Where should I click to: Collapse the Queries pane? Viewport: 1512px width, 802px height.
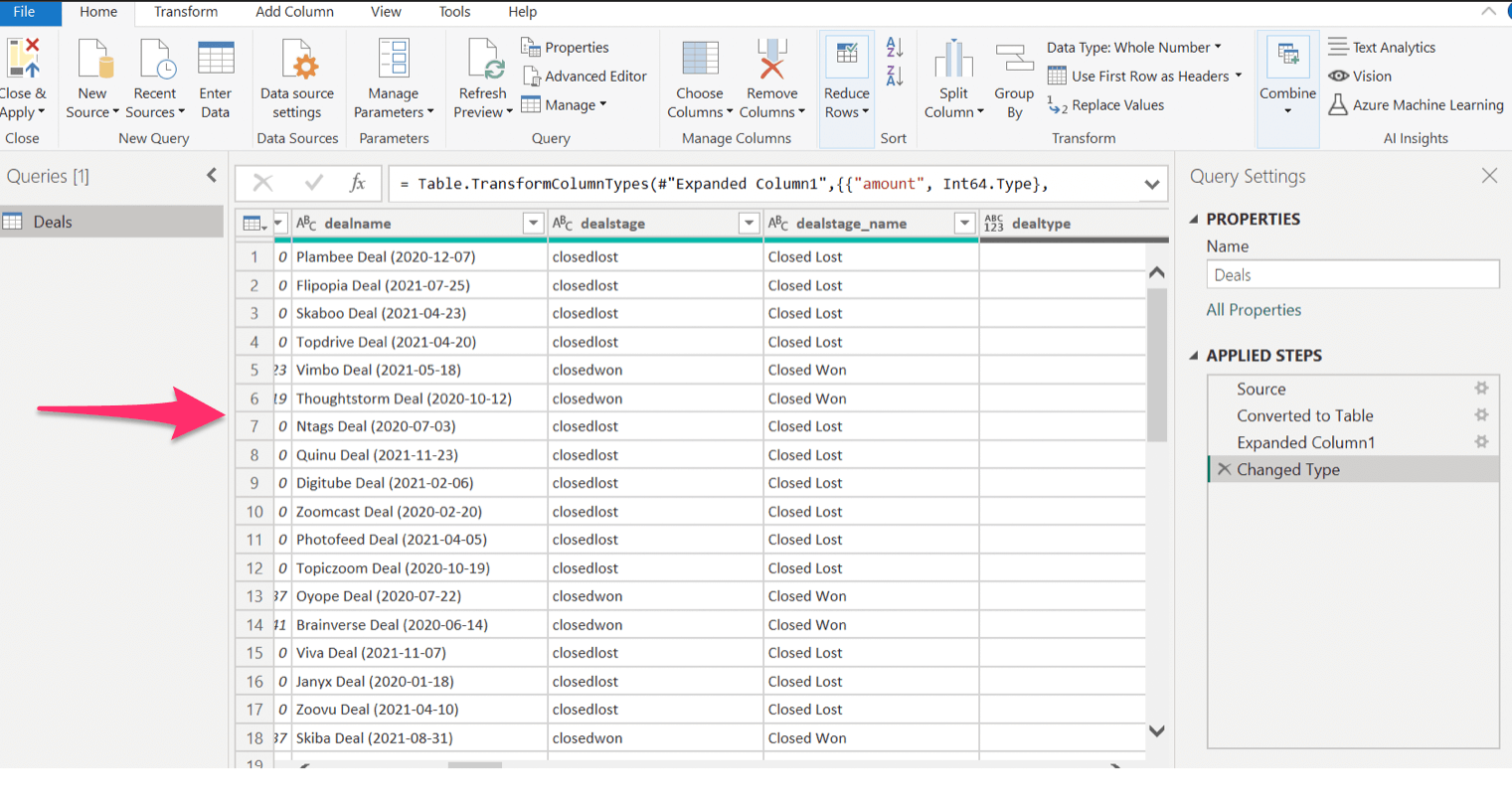pyautogui.click(x=212, y=176)
